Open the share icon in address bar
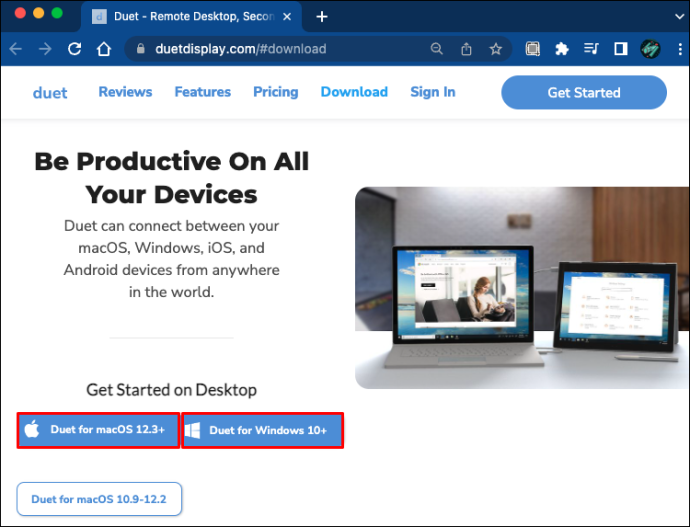Image resolution: width=690 pixels, height=527 pixels. [x=466, y=49]
